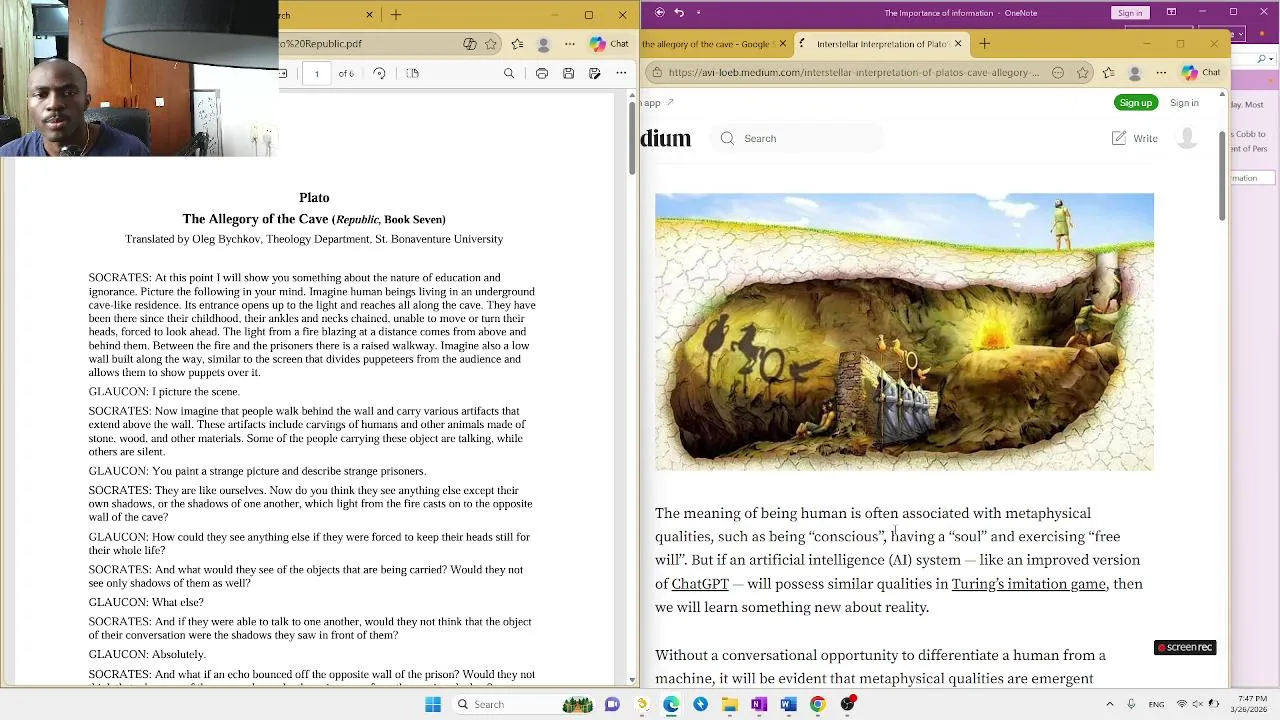The image size is (1280, 720).
Task: Open Word from the taskbar
Action: coord(788,704)
